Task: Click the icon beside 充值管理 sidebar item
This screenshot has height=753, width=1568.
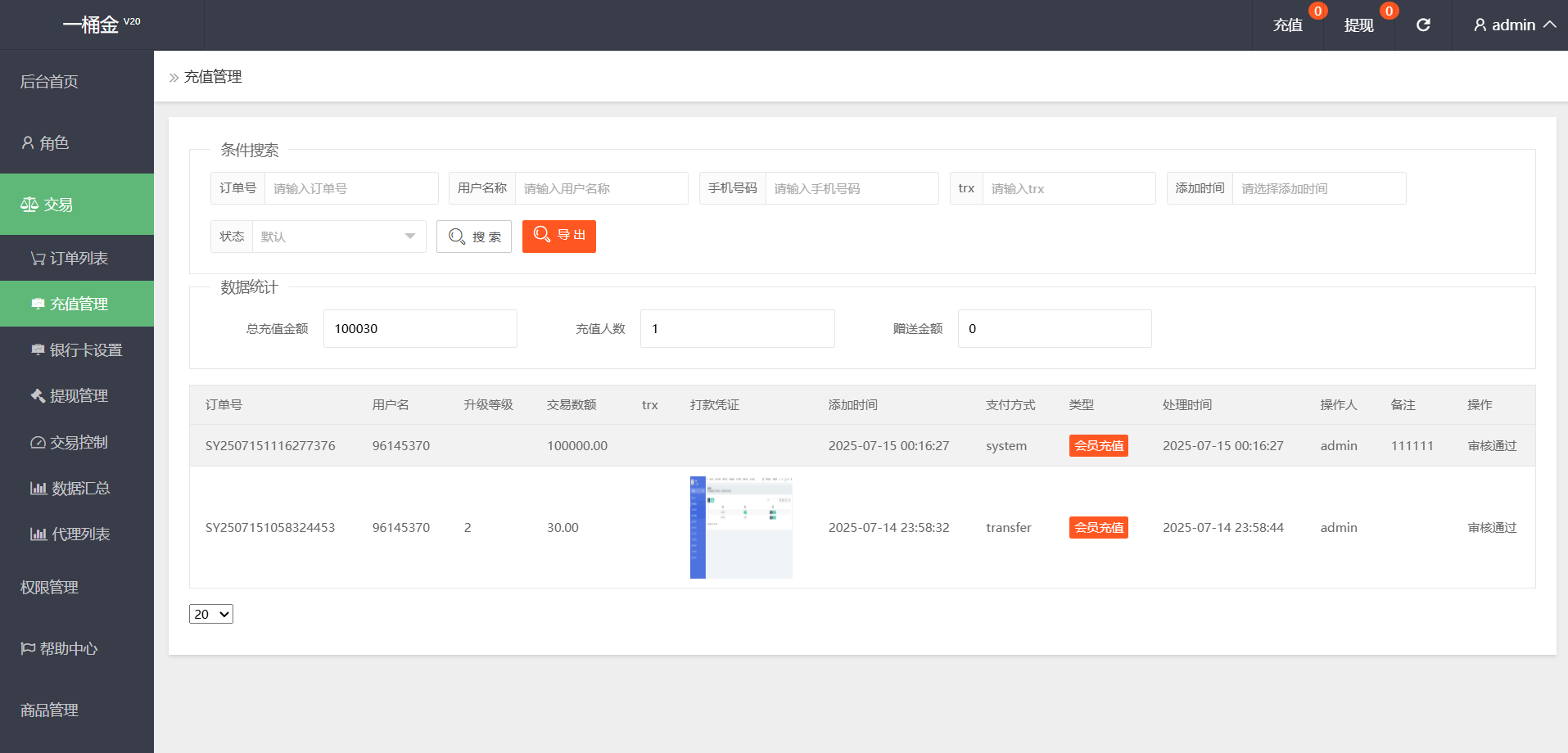Action: pyautogui.click(x=38, y=304)
